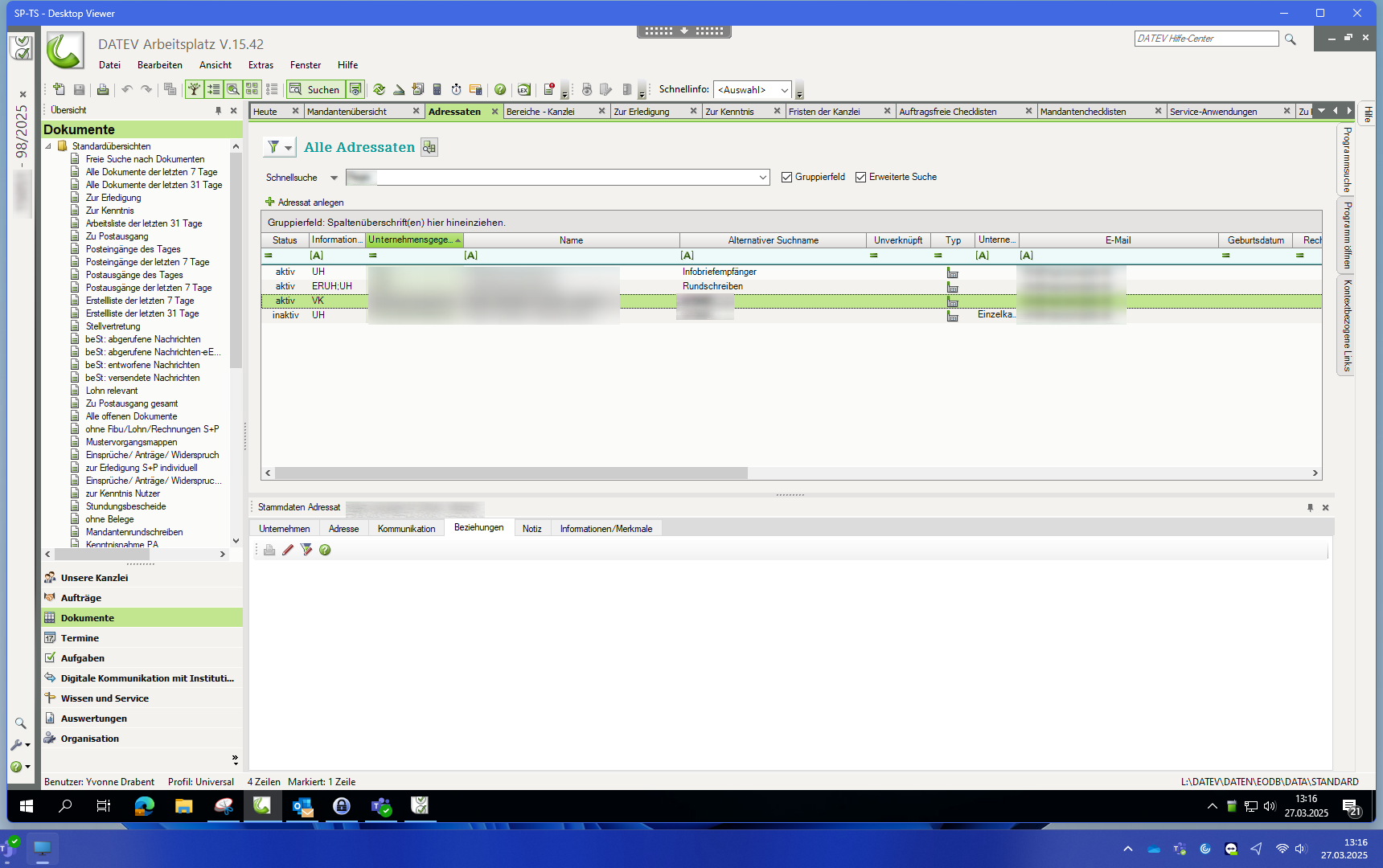The height and width of the screenshot is (868, 1383).
Task: Disable the Erweiterte Suche checkbox
Action: (860, 178)
